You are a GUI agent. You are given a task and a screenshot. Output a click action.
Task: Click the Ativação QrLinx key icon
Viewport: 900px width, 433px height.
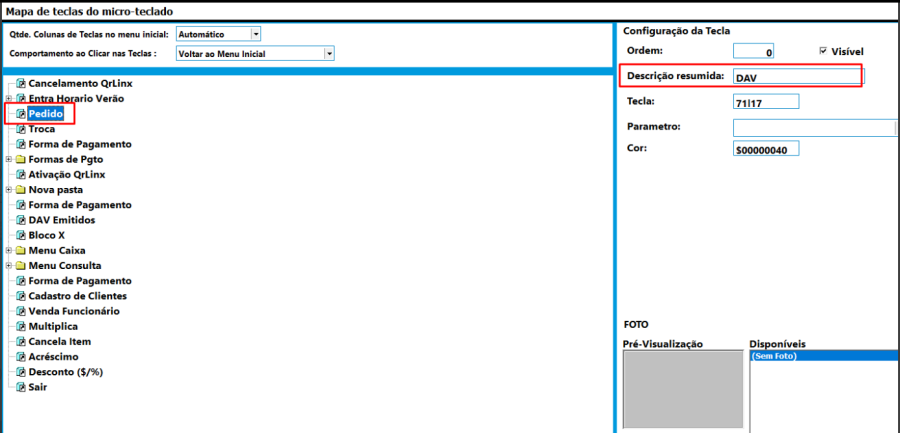coord(21,175)
